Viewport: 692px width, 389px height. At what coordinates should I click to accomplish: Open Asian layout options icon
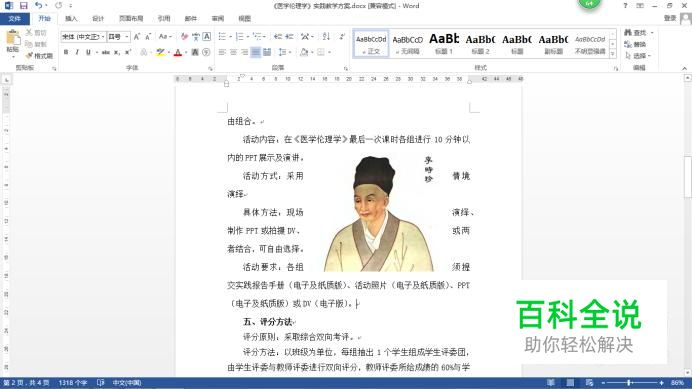(x=306, y=37)
